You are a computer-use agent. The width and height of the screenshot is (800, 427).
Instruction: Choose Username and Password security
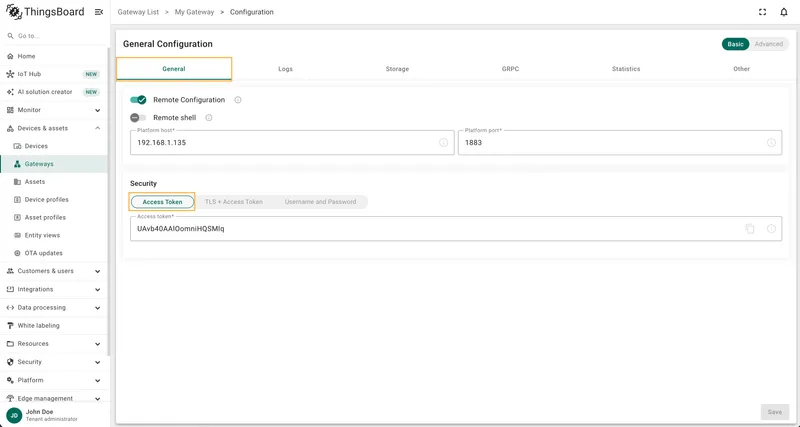320,202
